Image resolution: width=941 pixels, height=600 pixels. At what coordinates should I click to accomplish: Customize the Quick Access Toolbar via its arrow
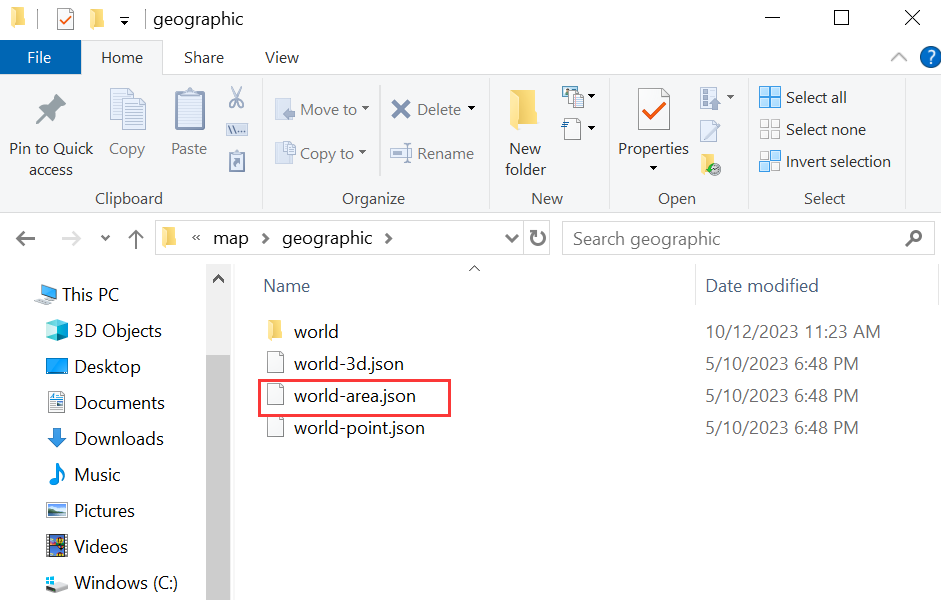pyautogui.click(x=123, y=18)
